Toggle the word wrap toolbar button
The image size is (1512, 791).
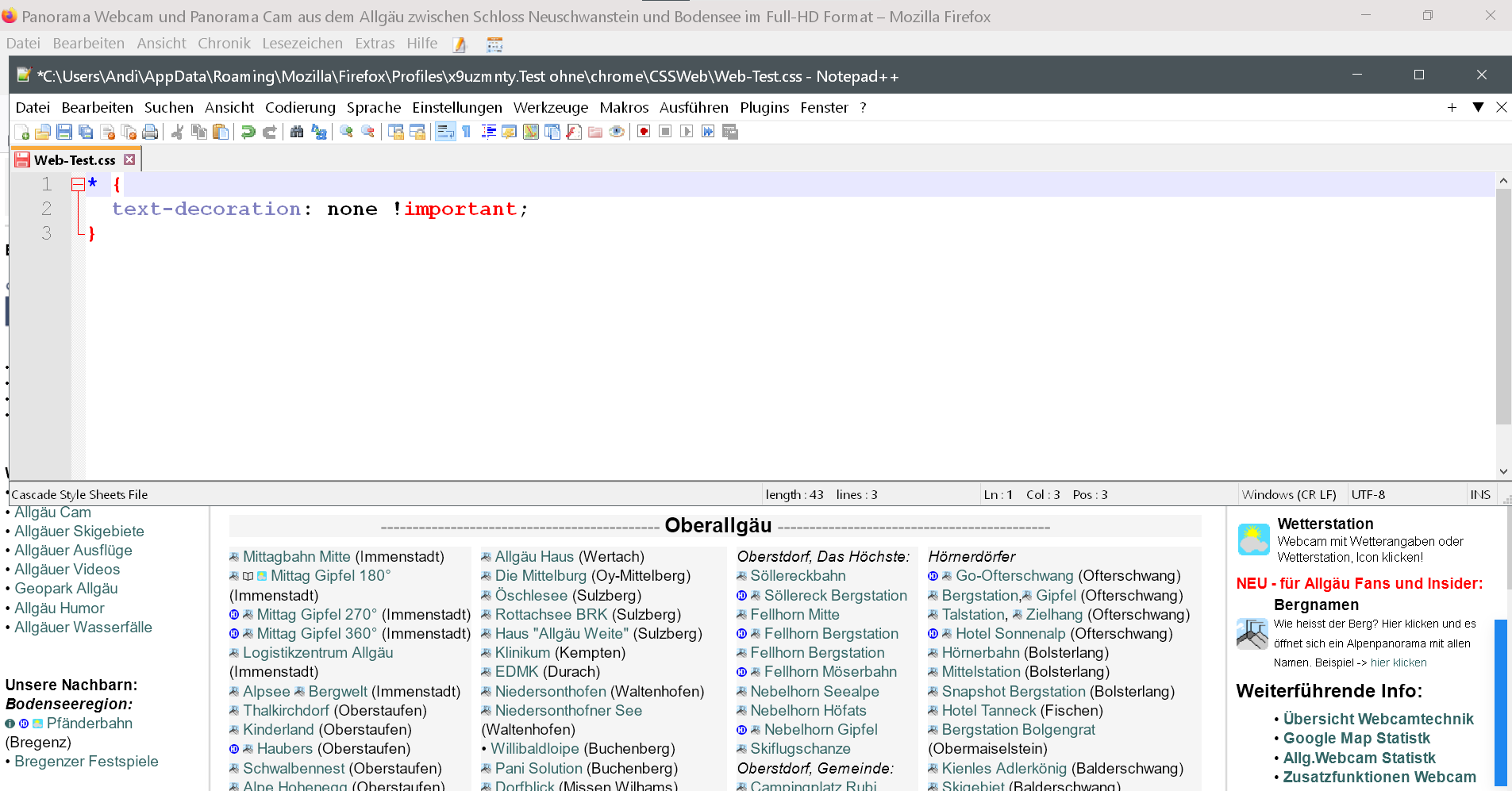coord(445,132)
